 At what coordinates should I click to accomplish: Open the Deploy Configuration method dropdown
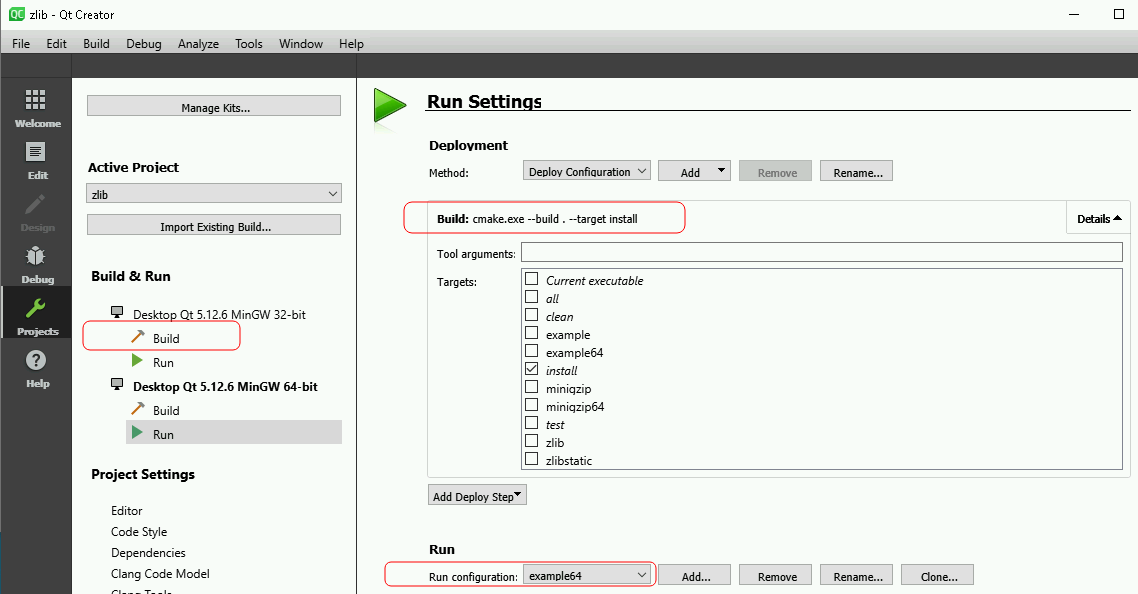coord(586,171)
